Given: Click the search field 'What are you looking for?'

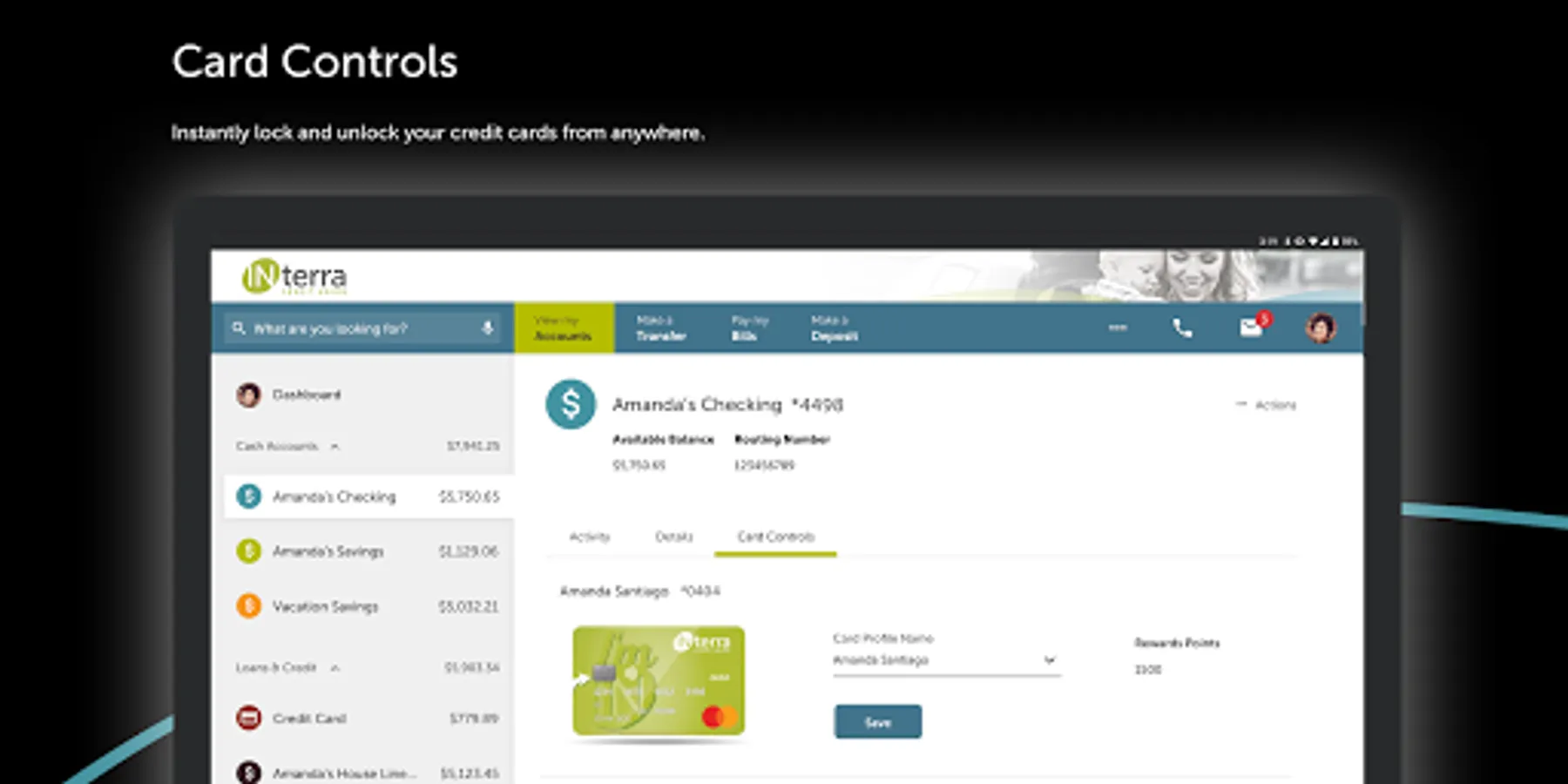Looking at the screenshot, I should point(362,328).
